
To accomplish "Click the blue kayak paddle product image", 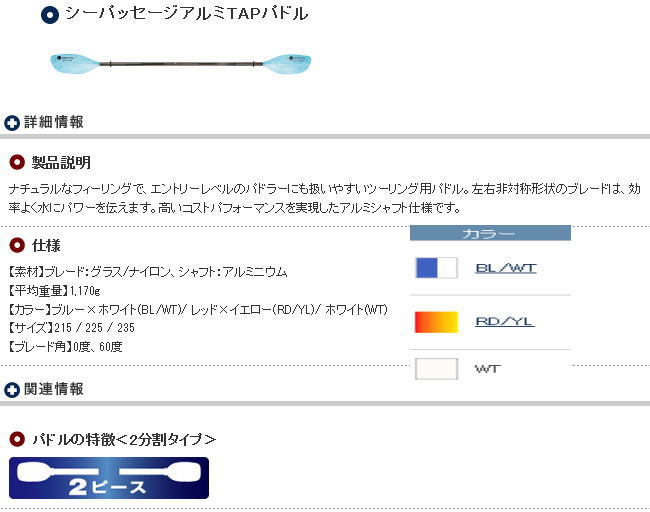I will point(180,64).
